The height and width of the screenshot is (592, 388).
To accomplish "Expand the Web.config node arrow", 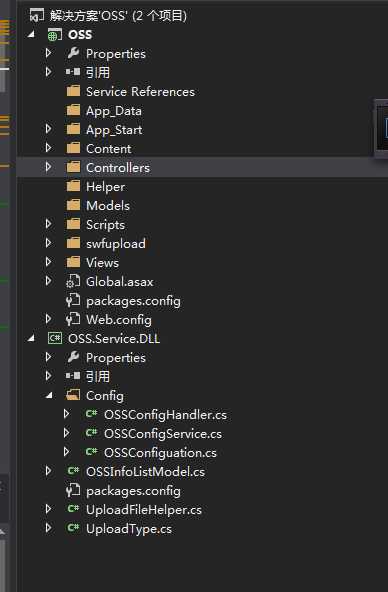I will (48, 319).
